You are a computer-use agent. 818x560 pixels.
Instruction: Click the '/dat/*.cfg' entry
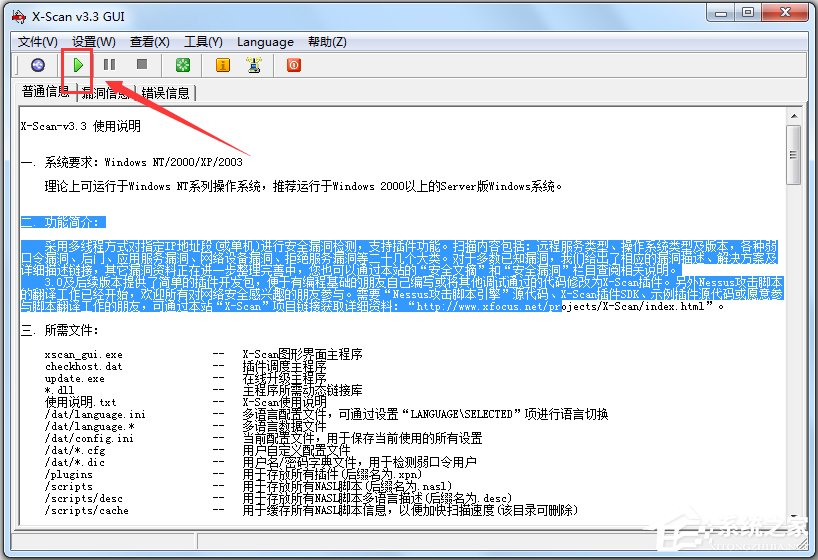[75, 450]
